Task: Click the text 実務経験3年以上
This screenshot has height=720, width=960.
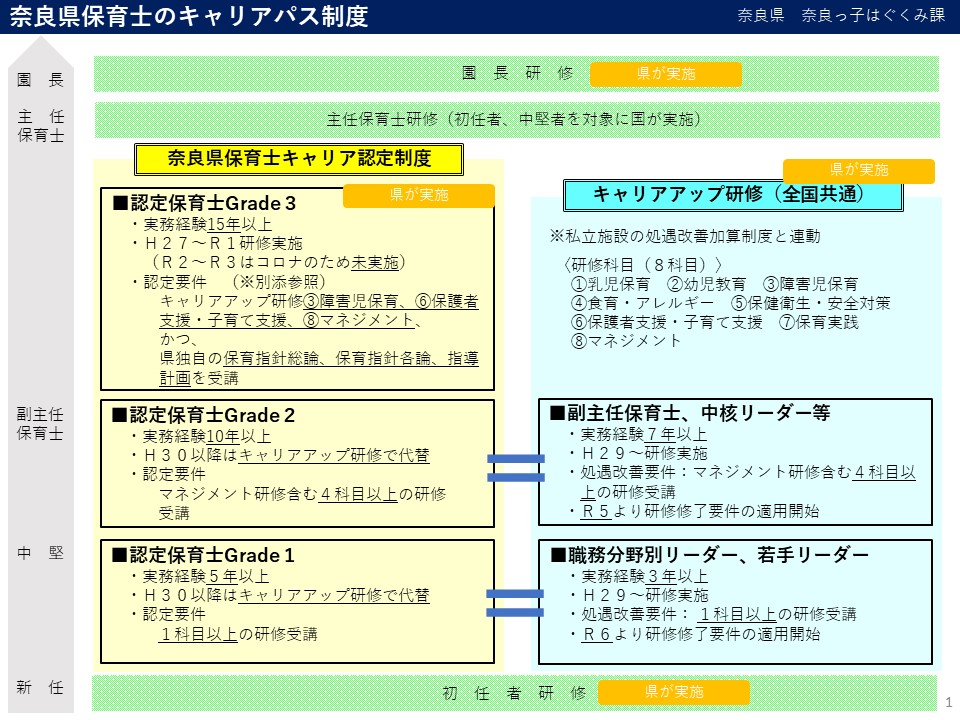Action: (644, 577)
